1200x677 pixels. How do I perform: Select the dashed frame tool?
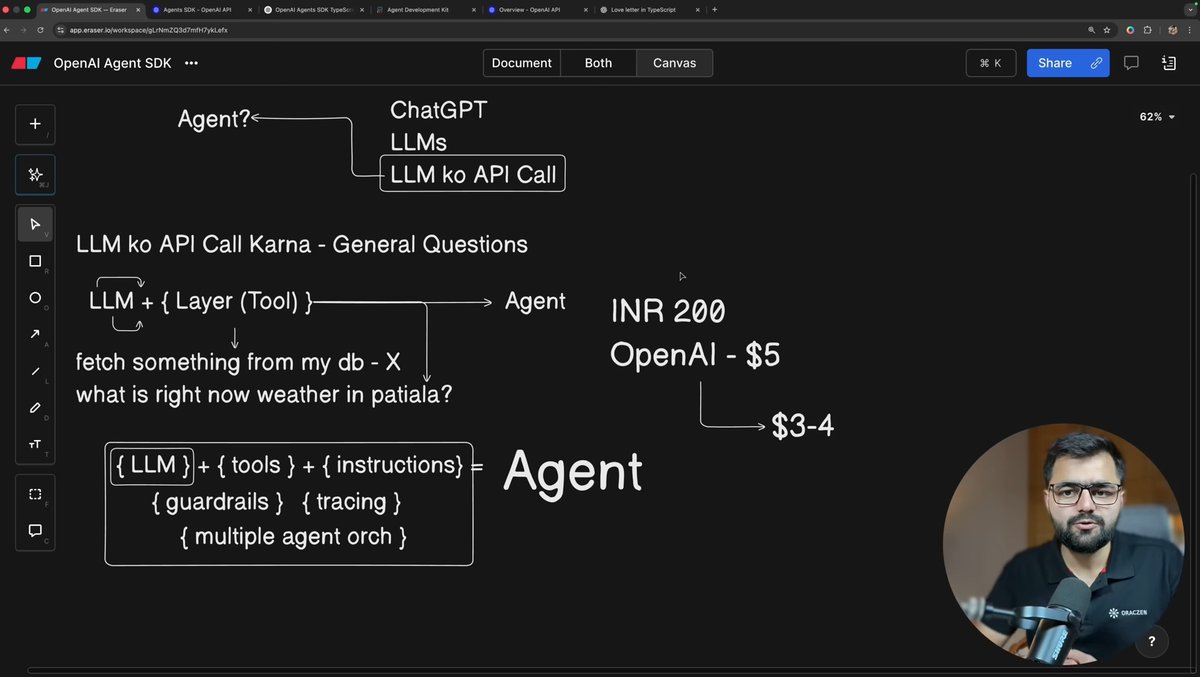[35, 494]
